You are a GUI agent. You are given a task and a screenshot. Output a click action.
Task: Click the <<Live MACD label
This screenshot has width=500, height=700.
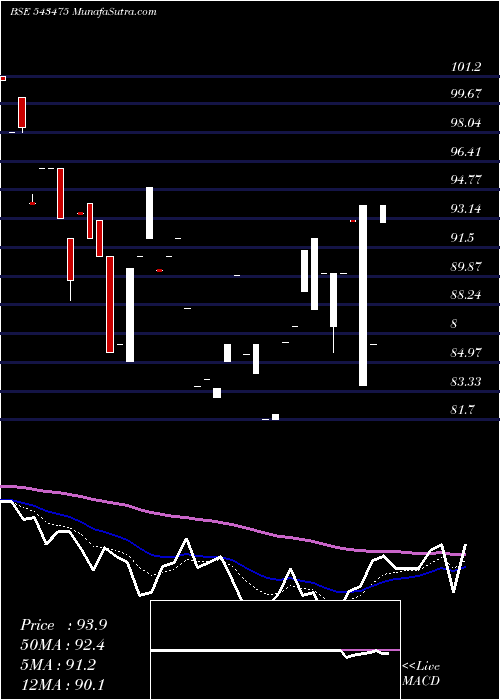click(421, 674)
